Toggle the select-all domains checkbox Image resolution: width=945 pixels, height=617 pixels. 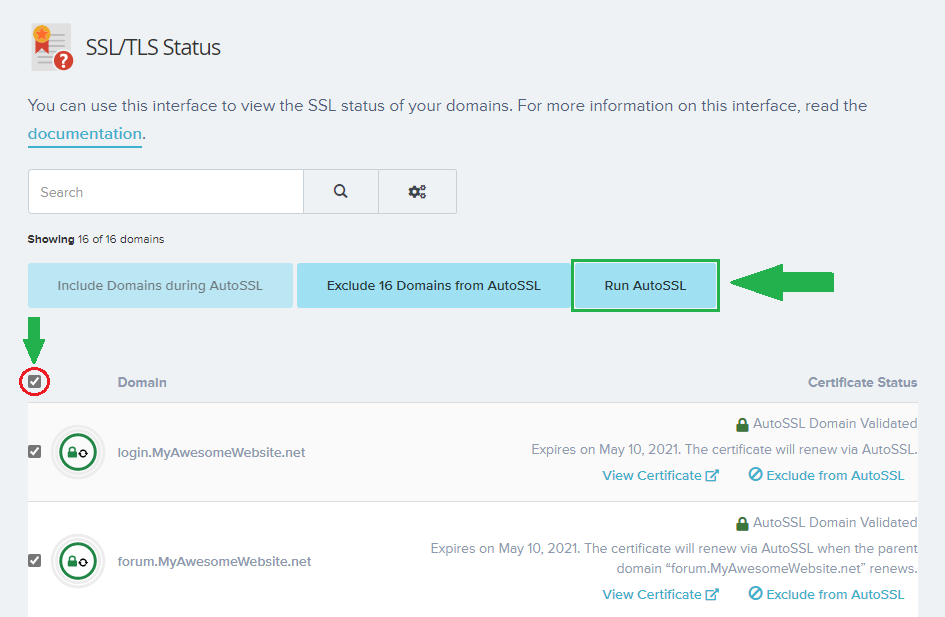[35, 381]
